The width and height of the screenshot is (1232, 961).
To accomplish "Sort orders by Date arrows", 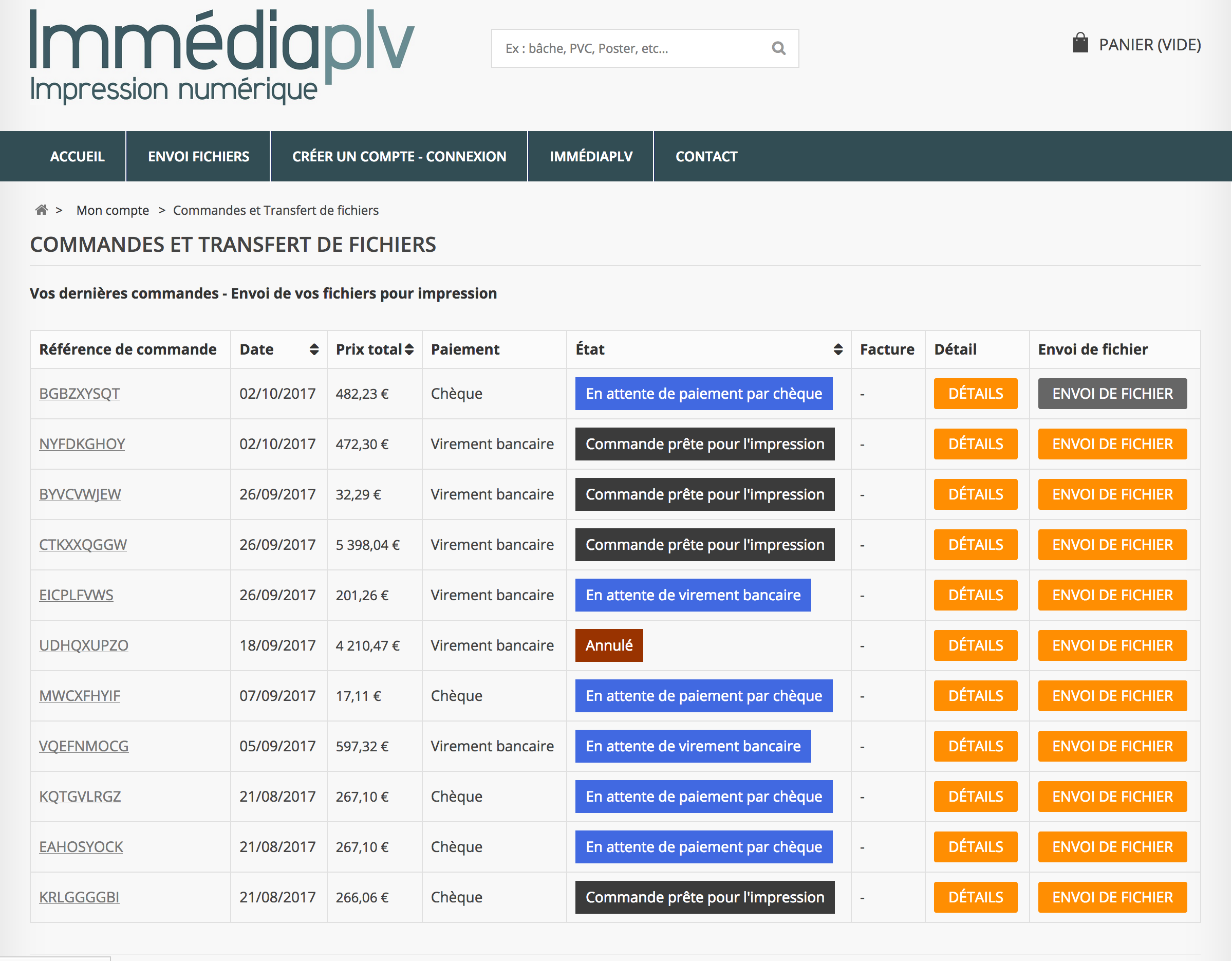I will [314, 349].
